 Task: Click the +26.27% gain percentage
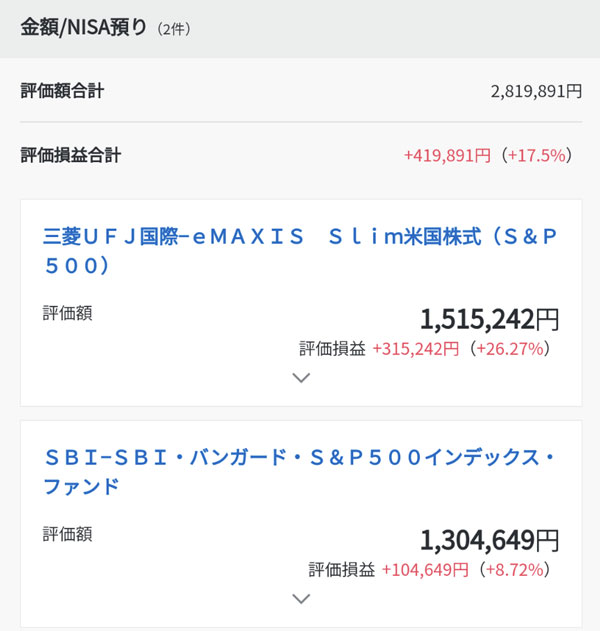tap(513, 349)
